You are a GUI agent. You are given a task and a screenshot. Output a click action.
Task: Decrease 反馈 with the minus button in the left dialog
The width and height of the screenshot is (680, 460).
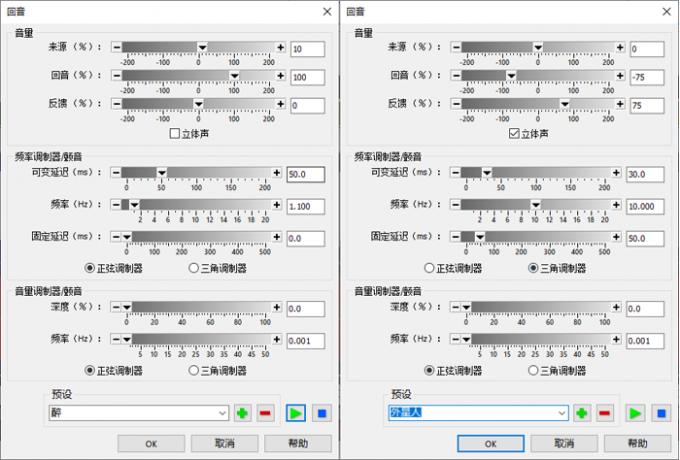tap(117, 104)
